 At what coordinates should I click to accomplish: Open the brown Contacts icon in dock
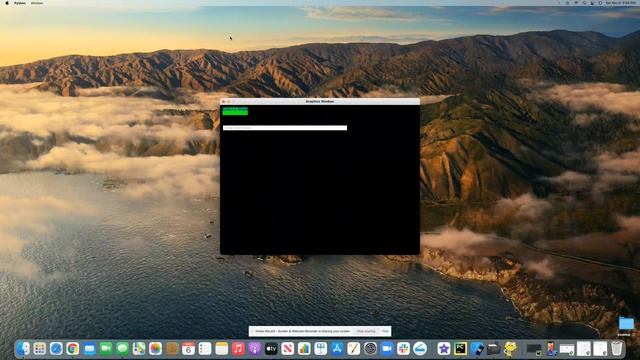(172, 349)
